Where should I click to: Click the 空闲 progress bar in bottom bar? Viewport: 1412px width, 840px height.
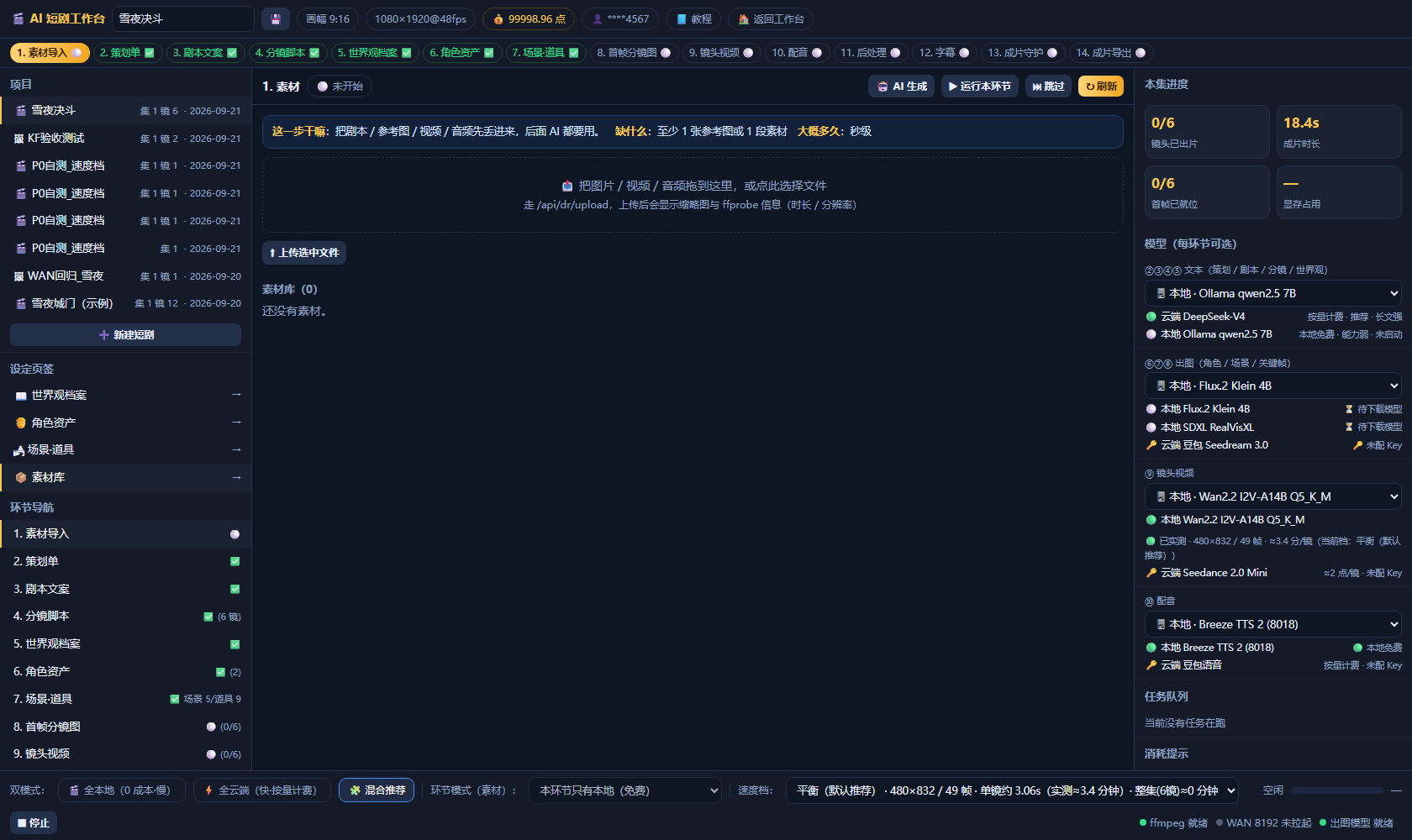[x=1337, y=790]
